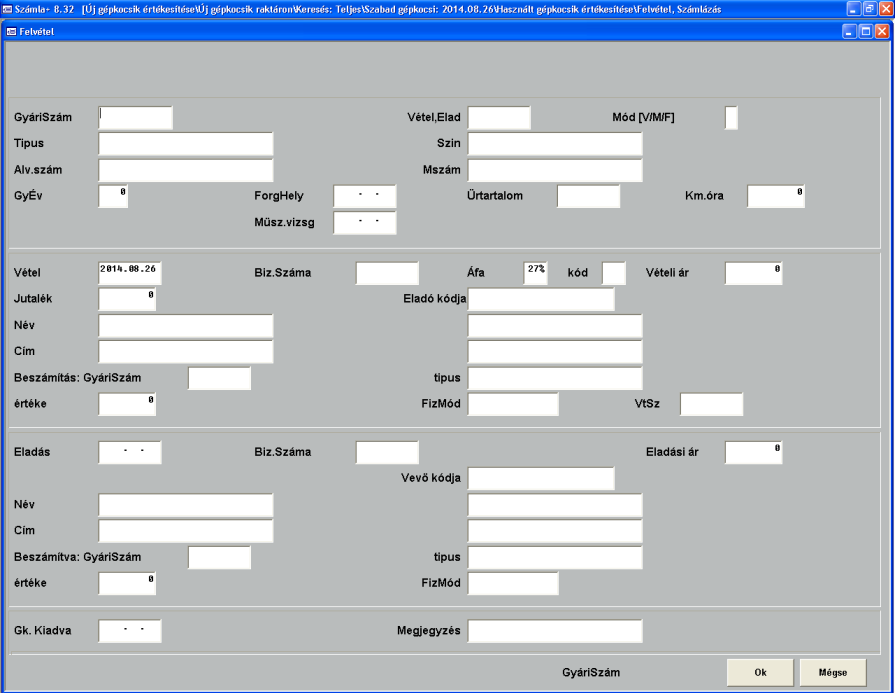Screen dimensions: 895x693
Task: Select the Alv.szám input box
Action: [186, 170]
